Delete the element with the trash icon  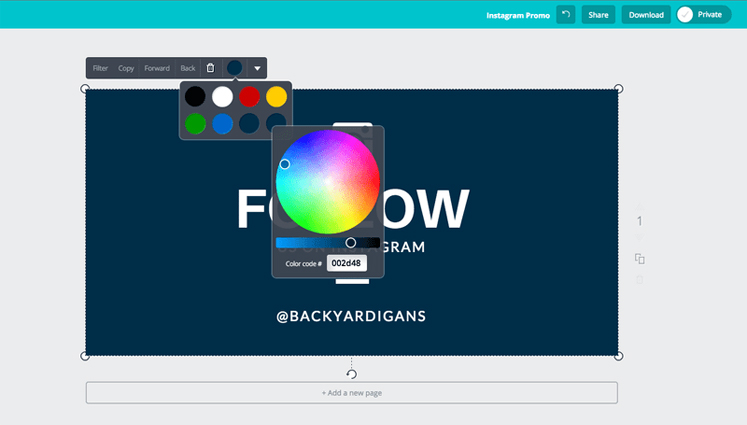pos(210,68)
